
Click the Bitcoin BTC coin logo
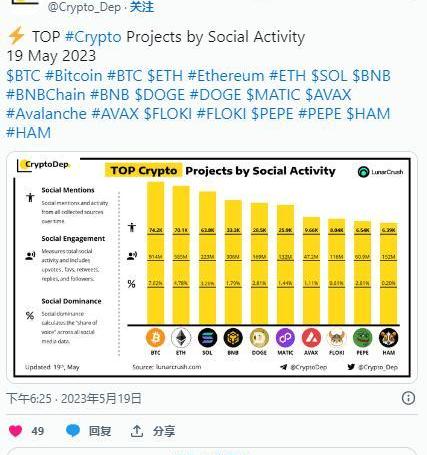pyautogui.click(x=155, y=338)
